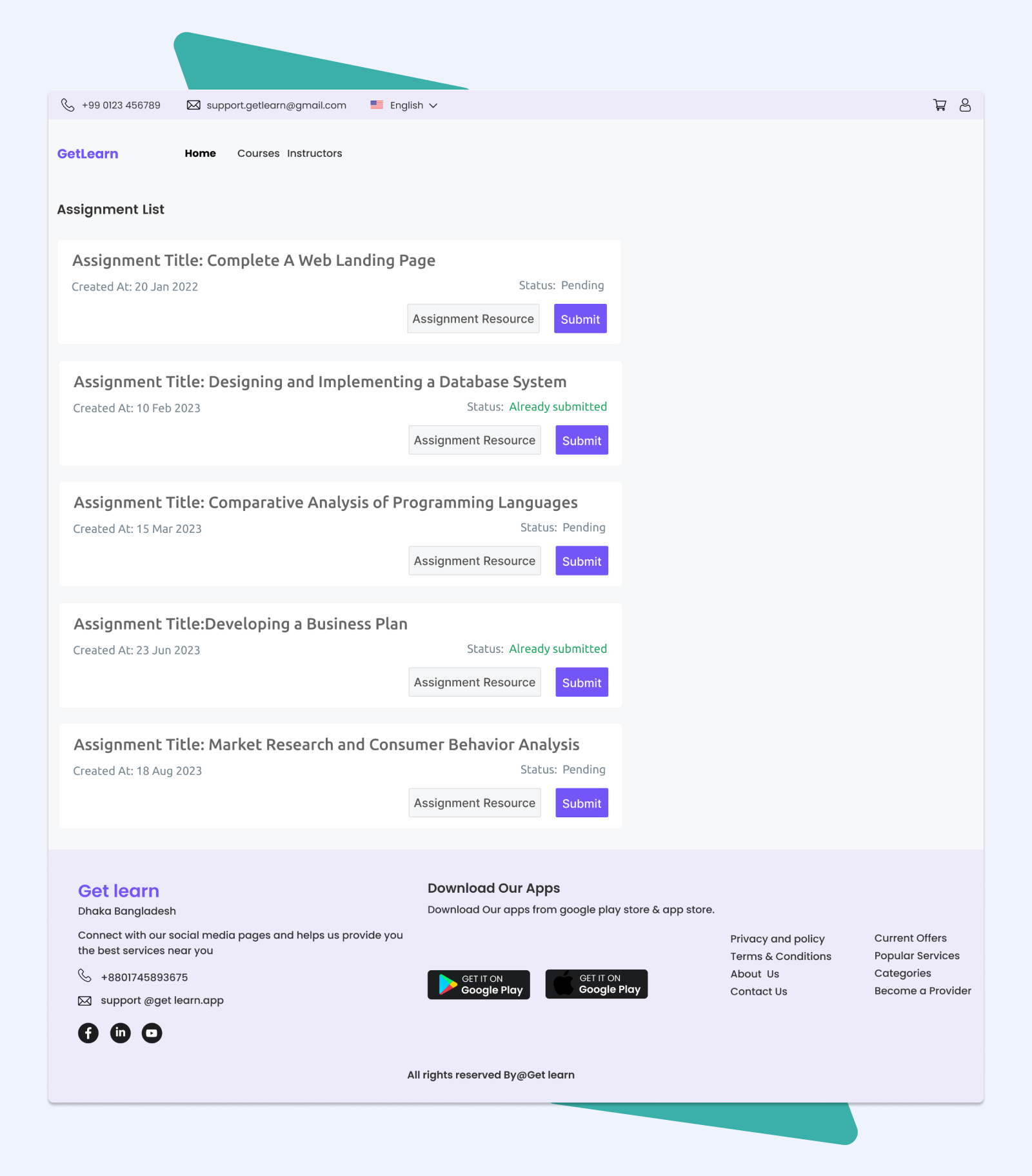Click the GetLearn logo in header
The width and height of the screenshot is (1032, 1176).
point(88,154)
